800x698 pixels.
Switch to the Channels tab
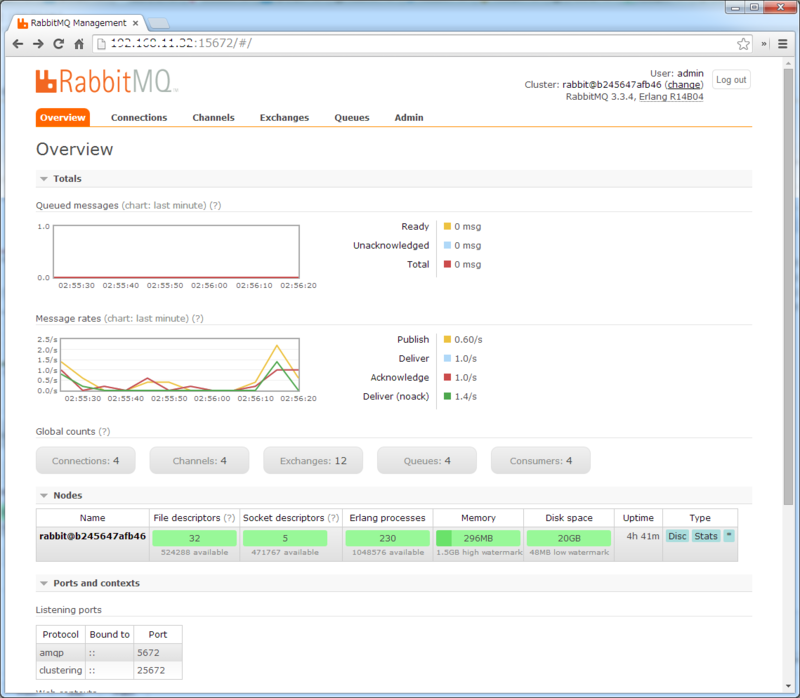pyautogui.click(x=213, y=117)
